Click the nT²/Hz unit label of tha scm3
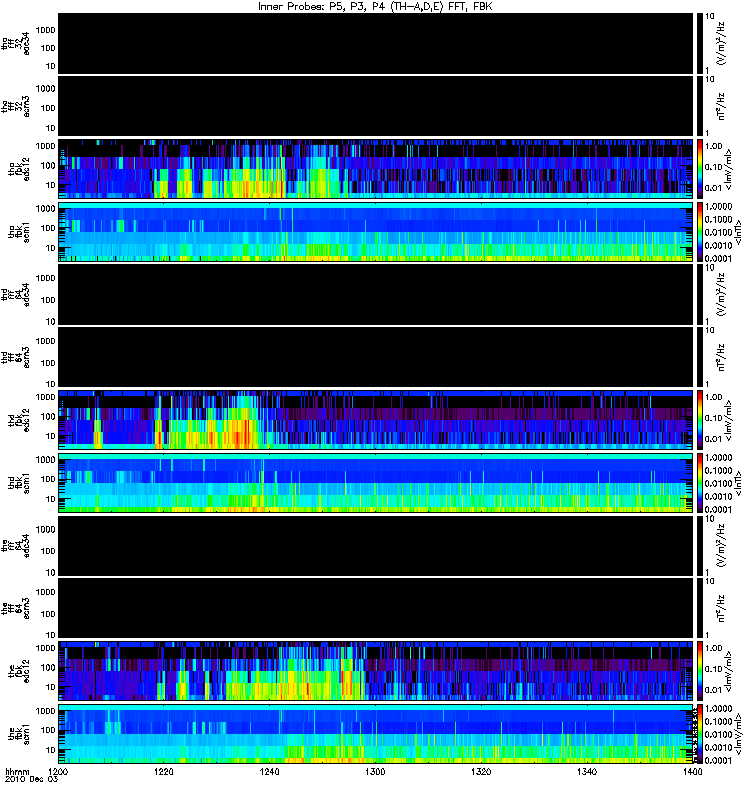The height and width of the screenshot is (800, 750). 721,106
